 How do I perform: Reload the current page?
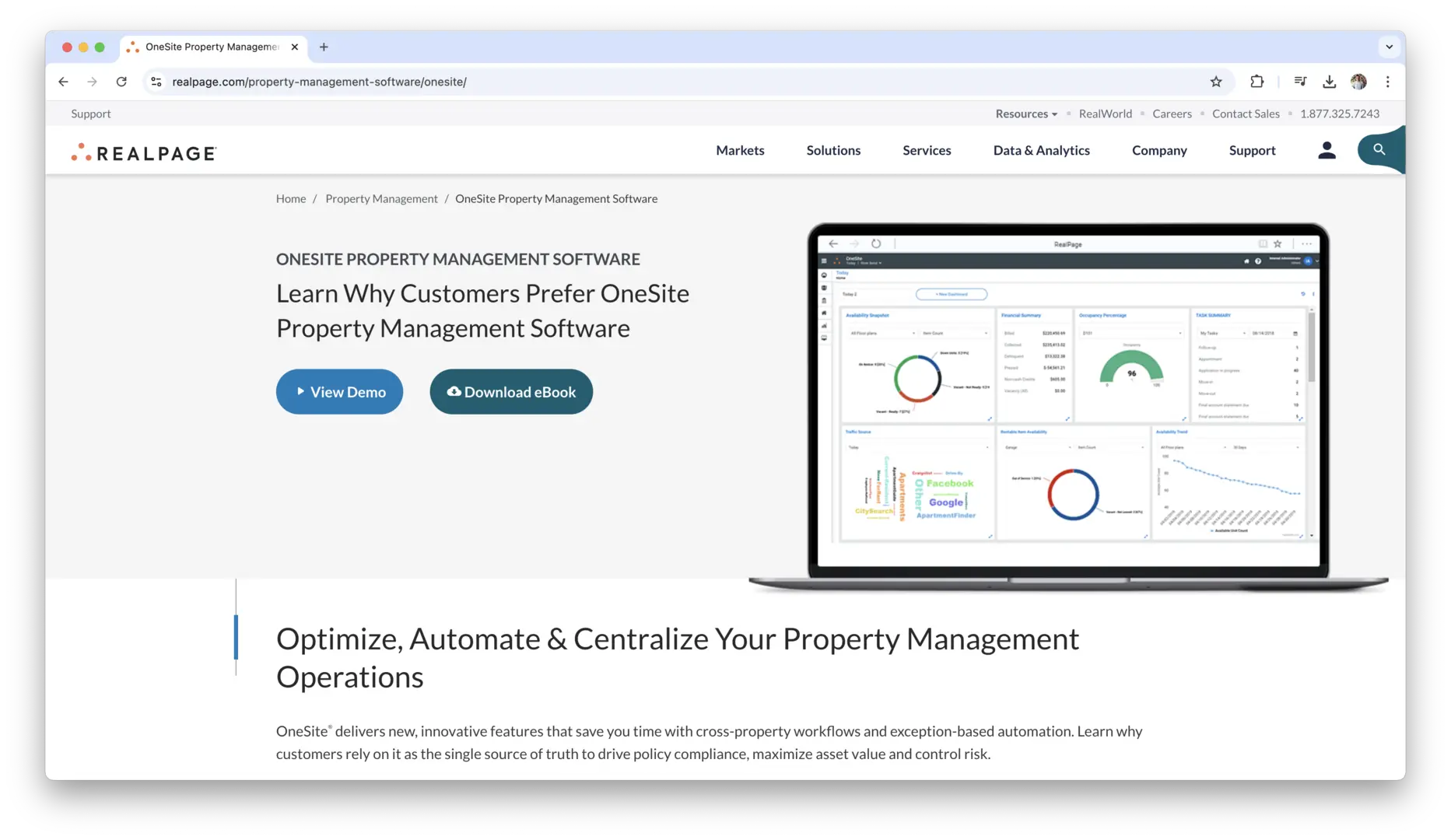(x=121, y=82)
